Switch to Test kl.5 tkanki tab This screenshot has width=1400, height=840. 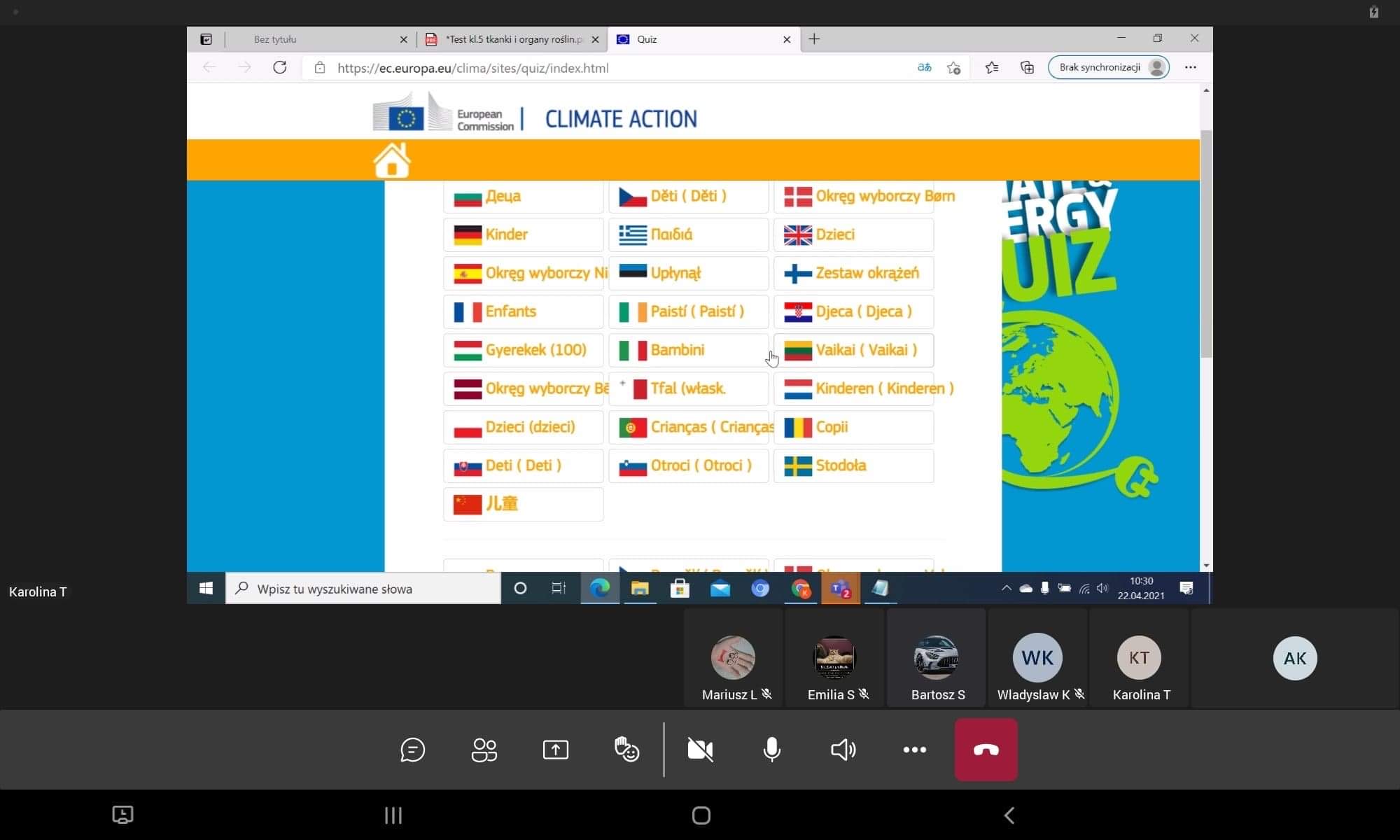click(x=513, y=39)
